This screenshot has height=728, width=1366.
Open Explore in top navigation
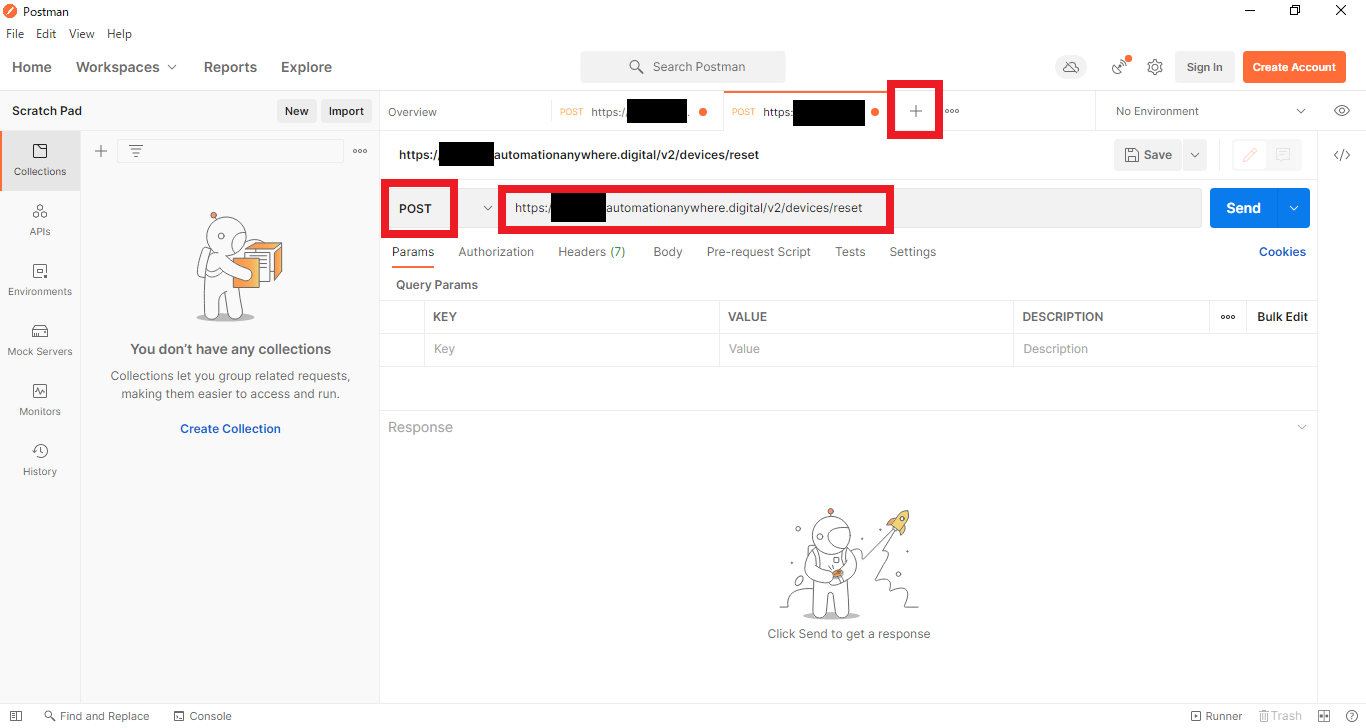306,67
